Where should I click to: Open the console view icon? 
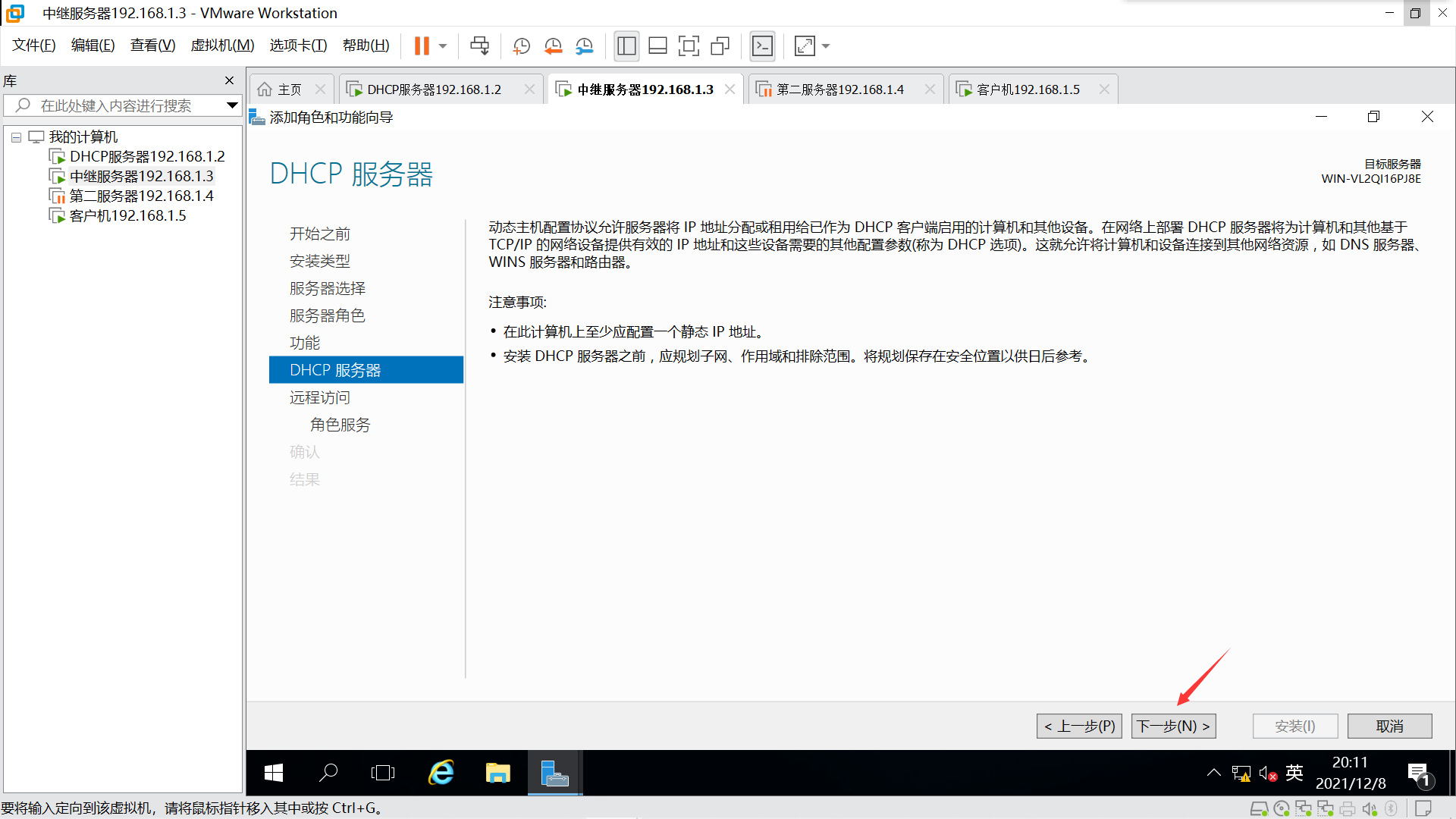[762, 46]
